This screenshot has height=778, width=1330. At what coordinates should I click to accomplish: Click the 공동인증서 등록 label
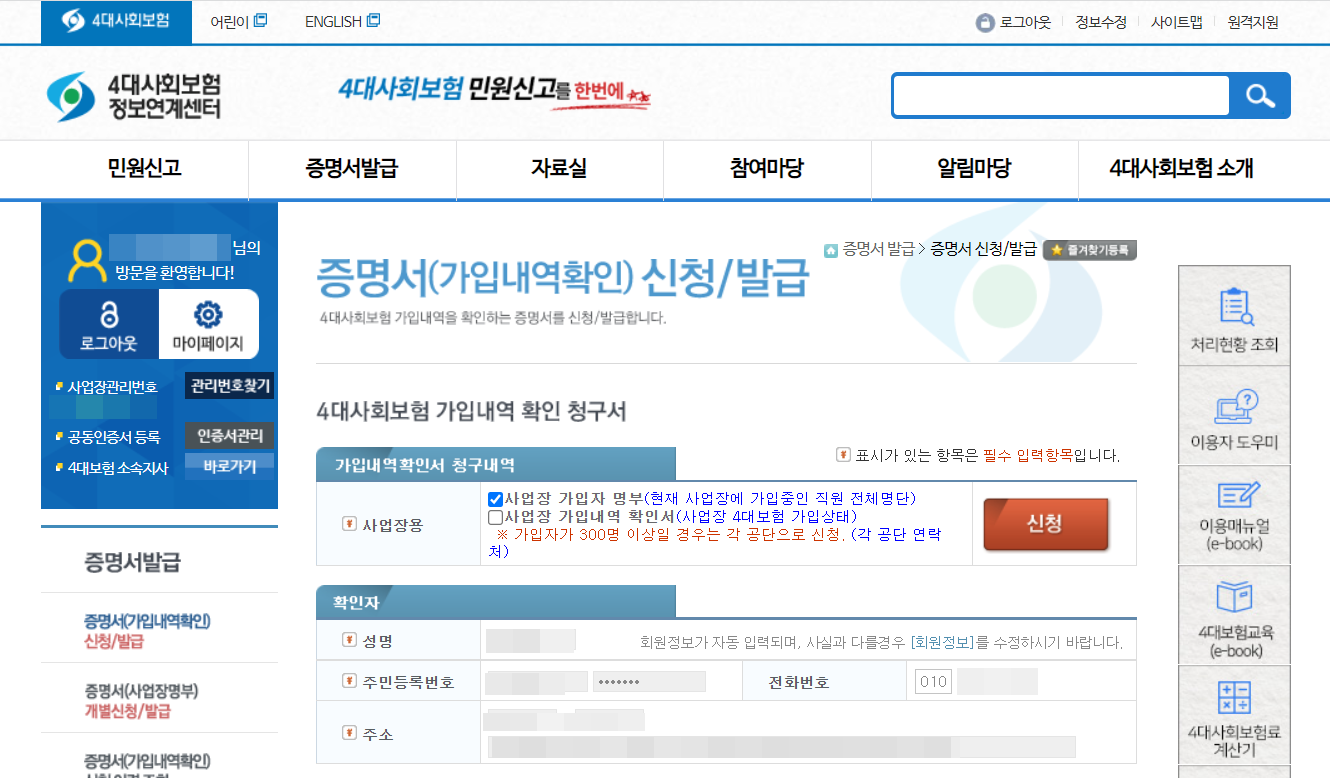[114, 437]
